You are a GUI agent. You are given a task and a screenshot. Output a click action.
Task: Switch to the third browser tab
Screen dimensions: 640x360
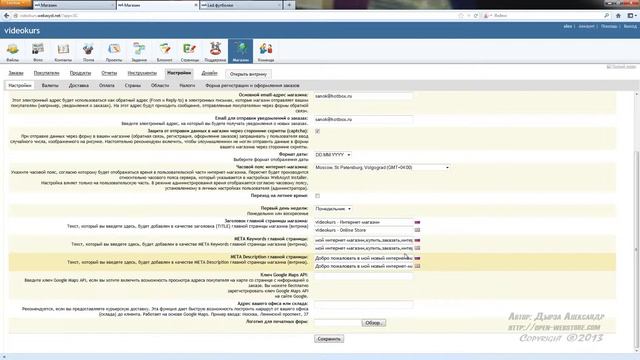[241, 5]
